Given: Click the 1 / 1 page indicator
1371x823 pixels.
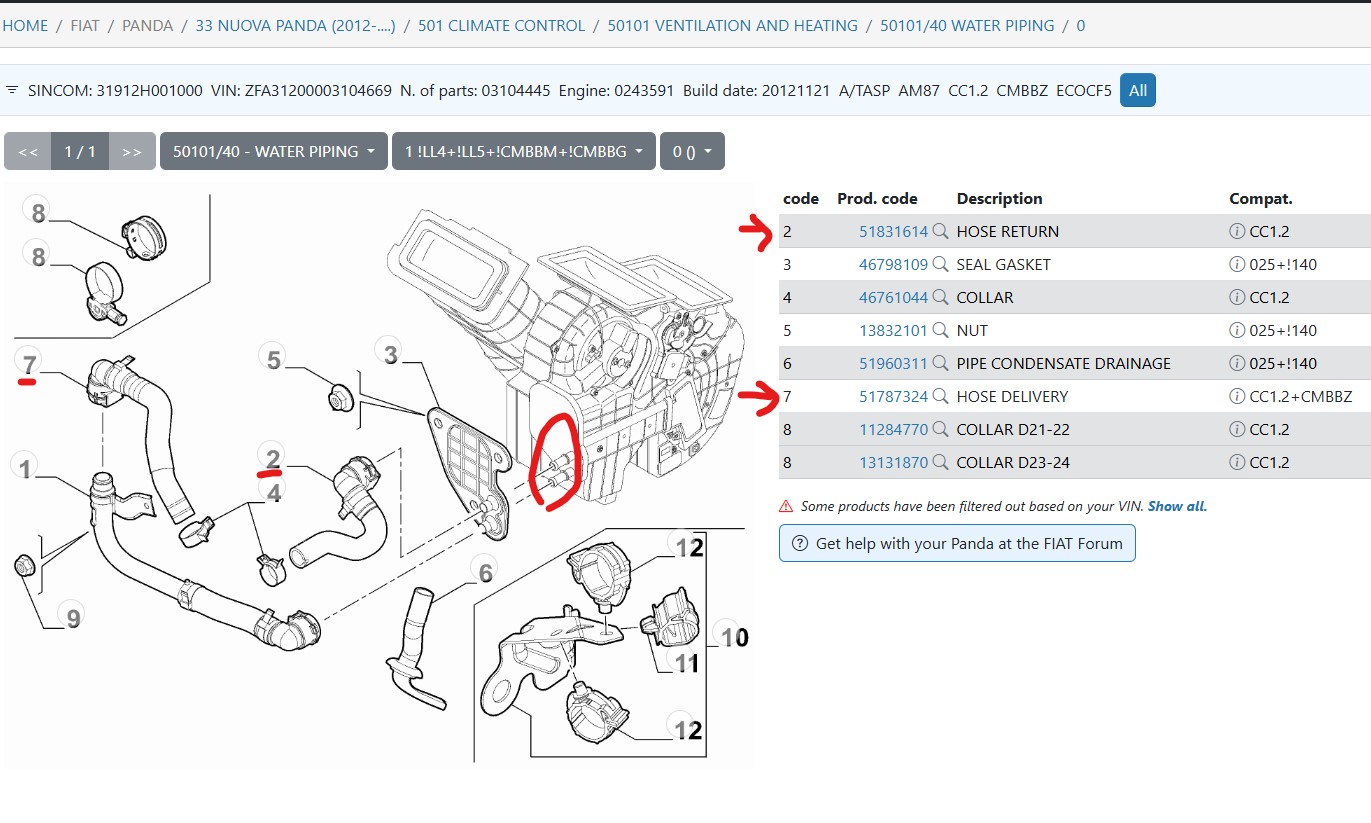Looking at the screenshot, I should pos(80,151).
